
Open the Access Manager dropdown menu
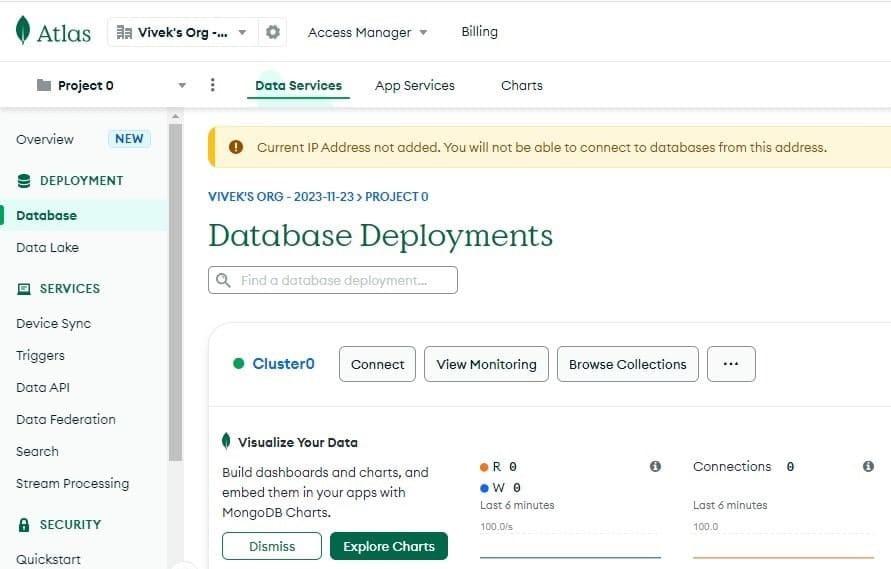tap(367, 32)
